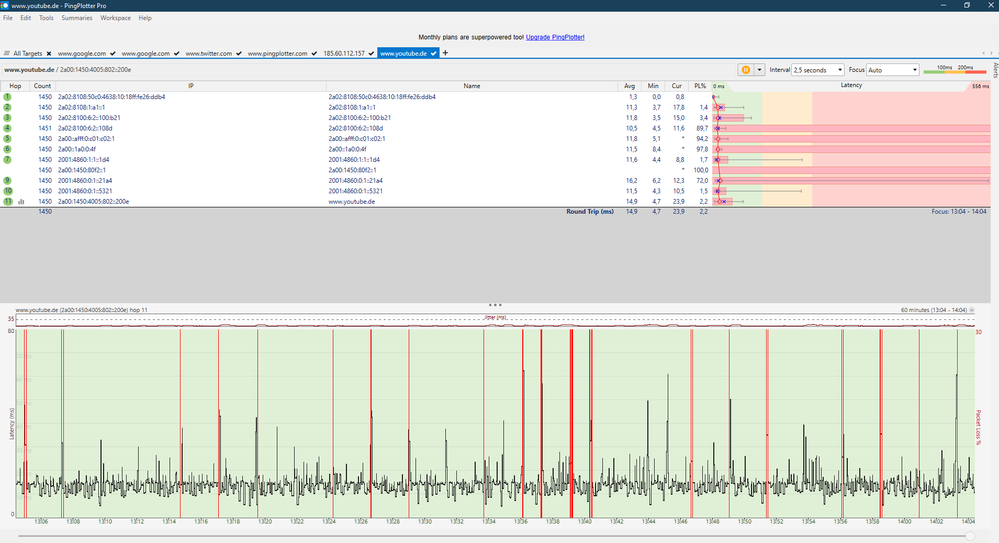Image resolution: width=999 pixels, height=543 pixels.
Task: Click hop 7 green circle icon
Action: pos(8,159)
